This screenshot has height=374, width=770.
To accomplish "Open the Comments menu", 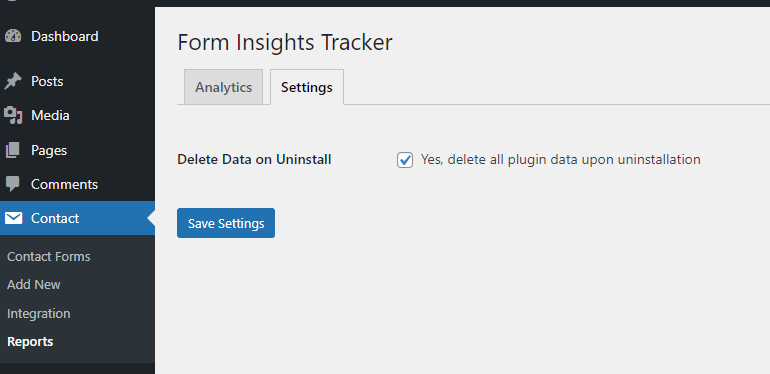I will tap(64, 185).
